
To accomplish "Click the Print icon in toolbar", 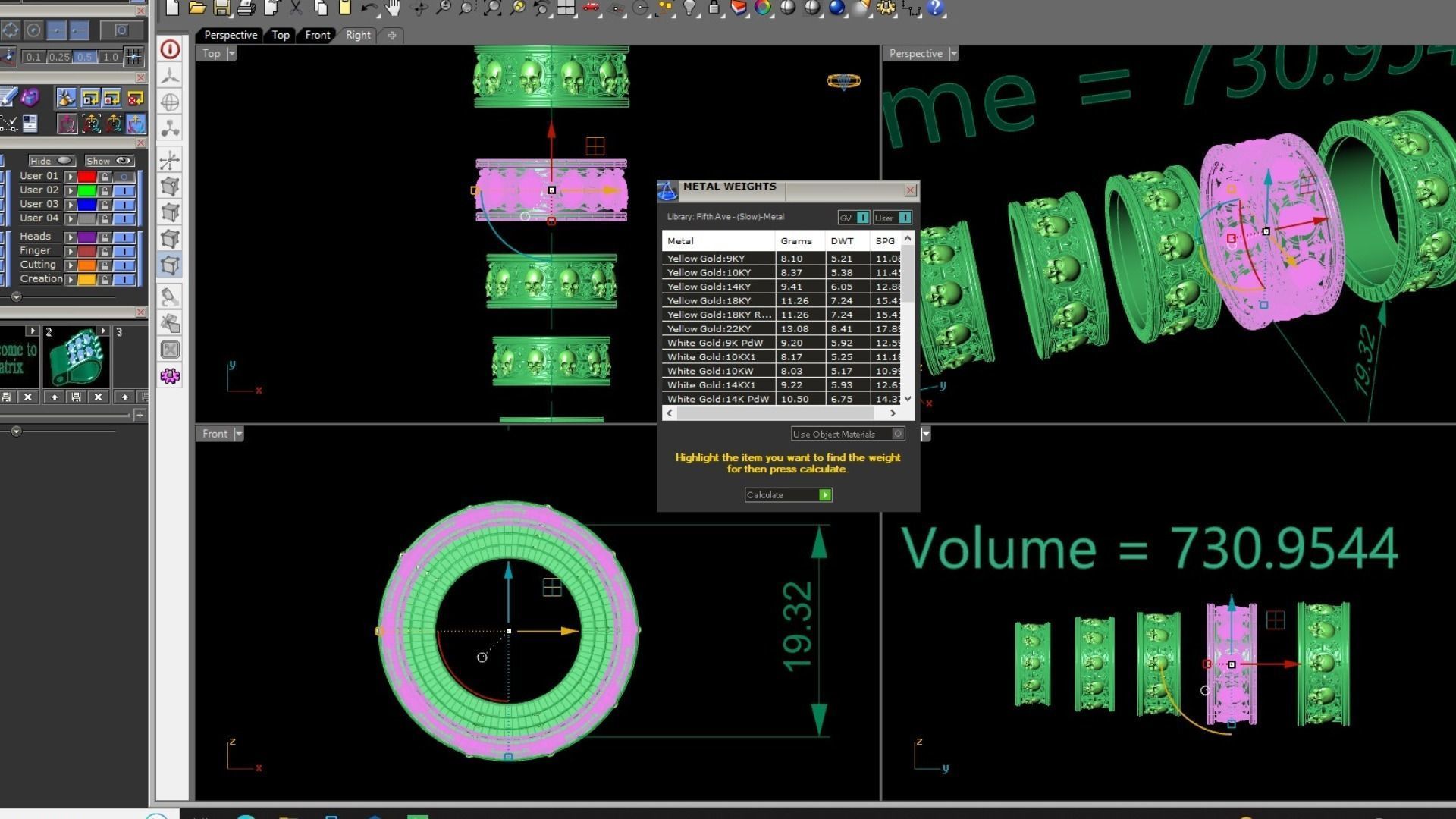I will [x=246, y=8].
